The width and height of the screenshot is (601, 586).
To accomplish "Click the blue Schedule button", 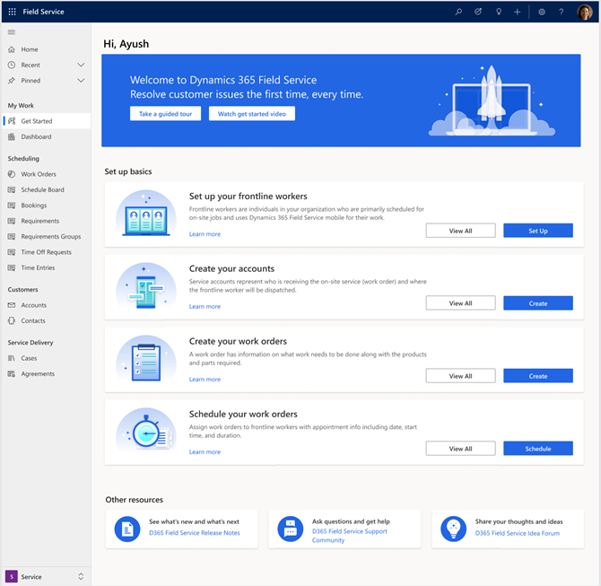I will tap(538, 448).
